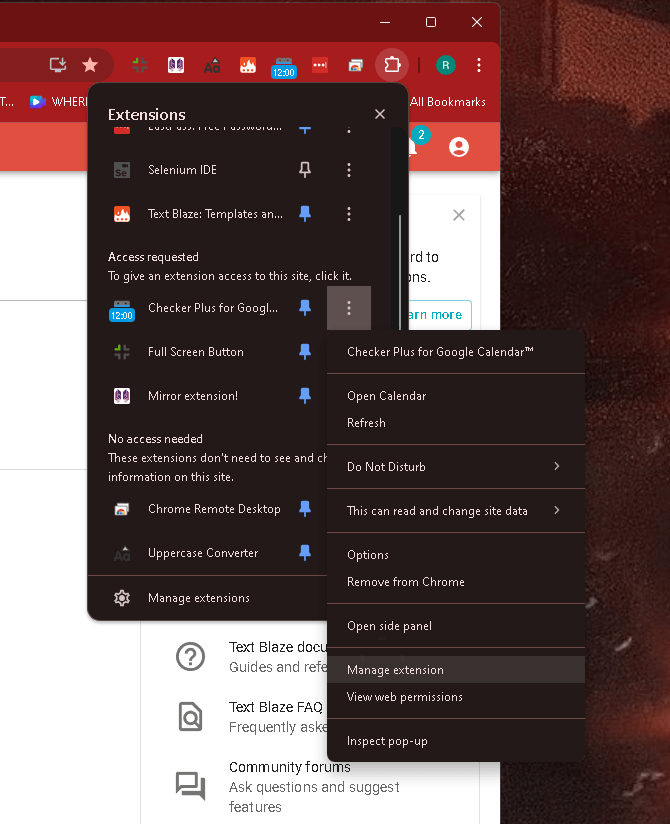Click the Extensions panel scrollbar

pyautogui.click(x=400, y=272)
